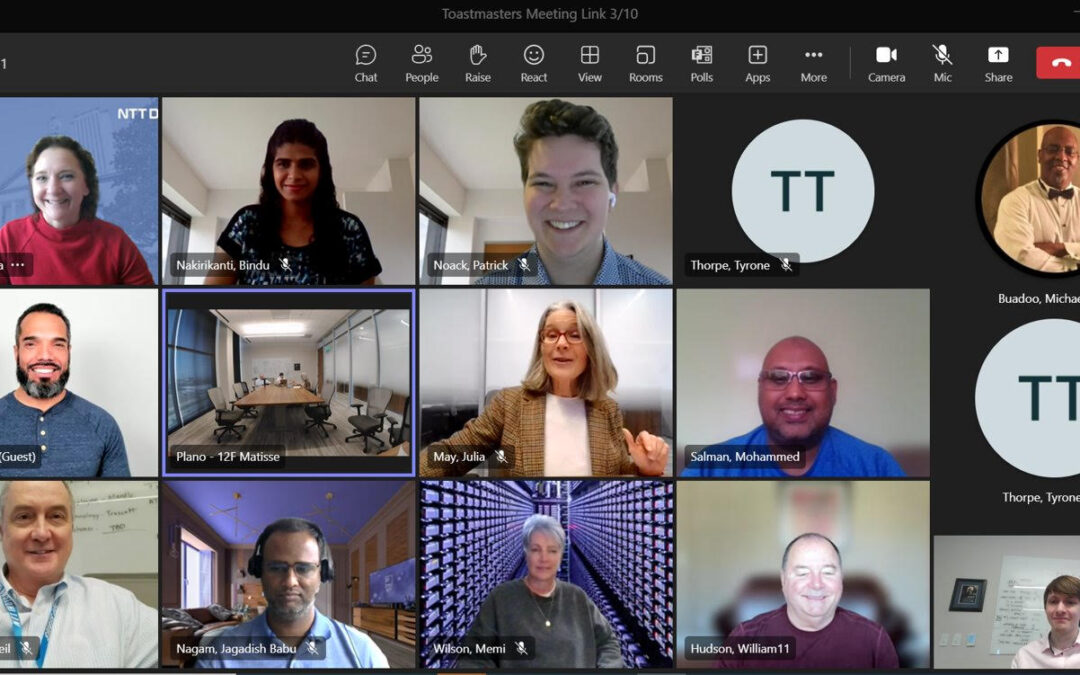Click the red hang up button
Viewport: 1080px width, 675px height.
[x=1060, y=62]
